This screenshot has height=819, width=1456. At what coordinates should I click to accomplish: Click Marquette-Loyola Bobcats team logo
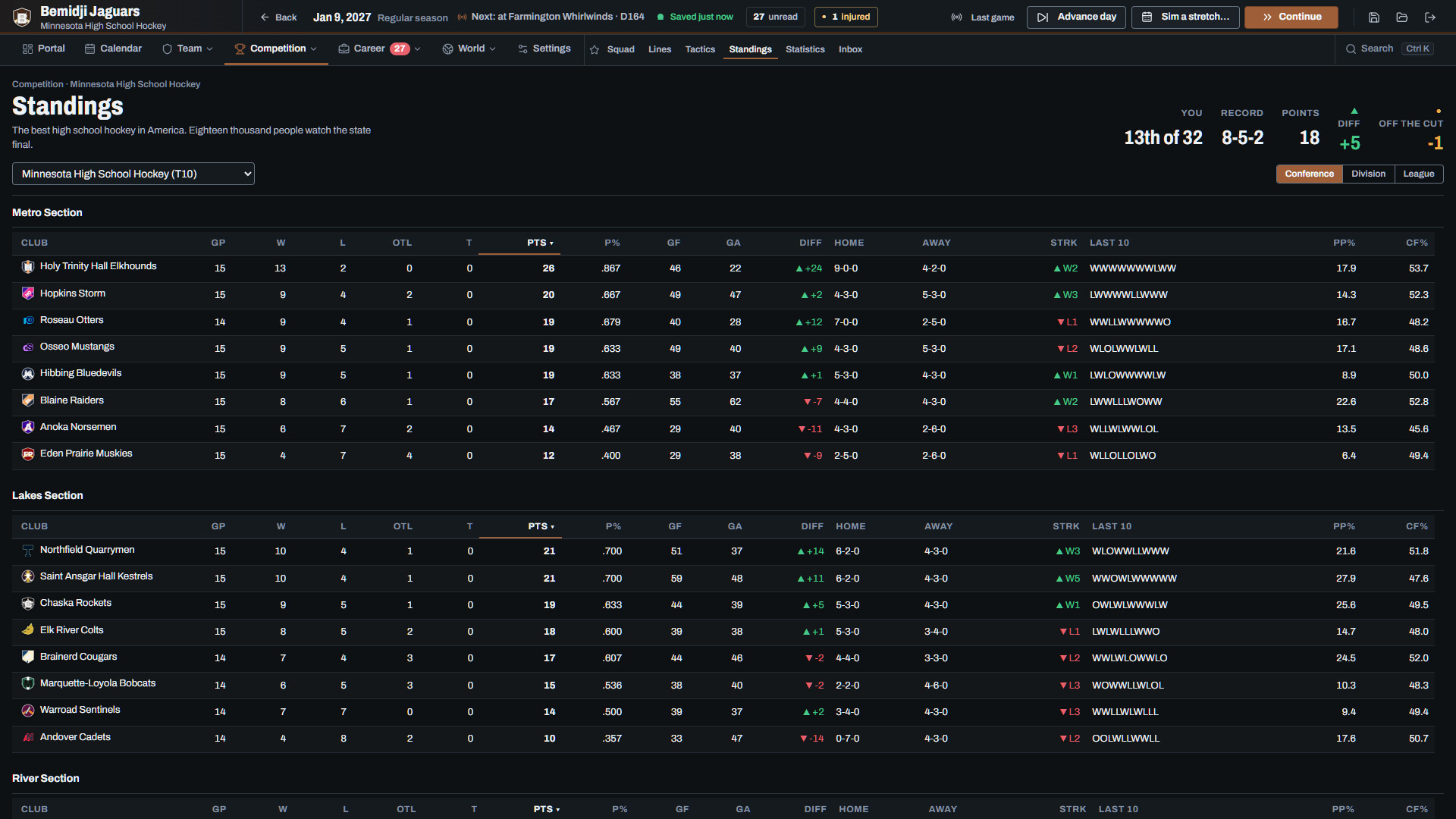28,683
